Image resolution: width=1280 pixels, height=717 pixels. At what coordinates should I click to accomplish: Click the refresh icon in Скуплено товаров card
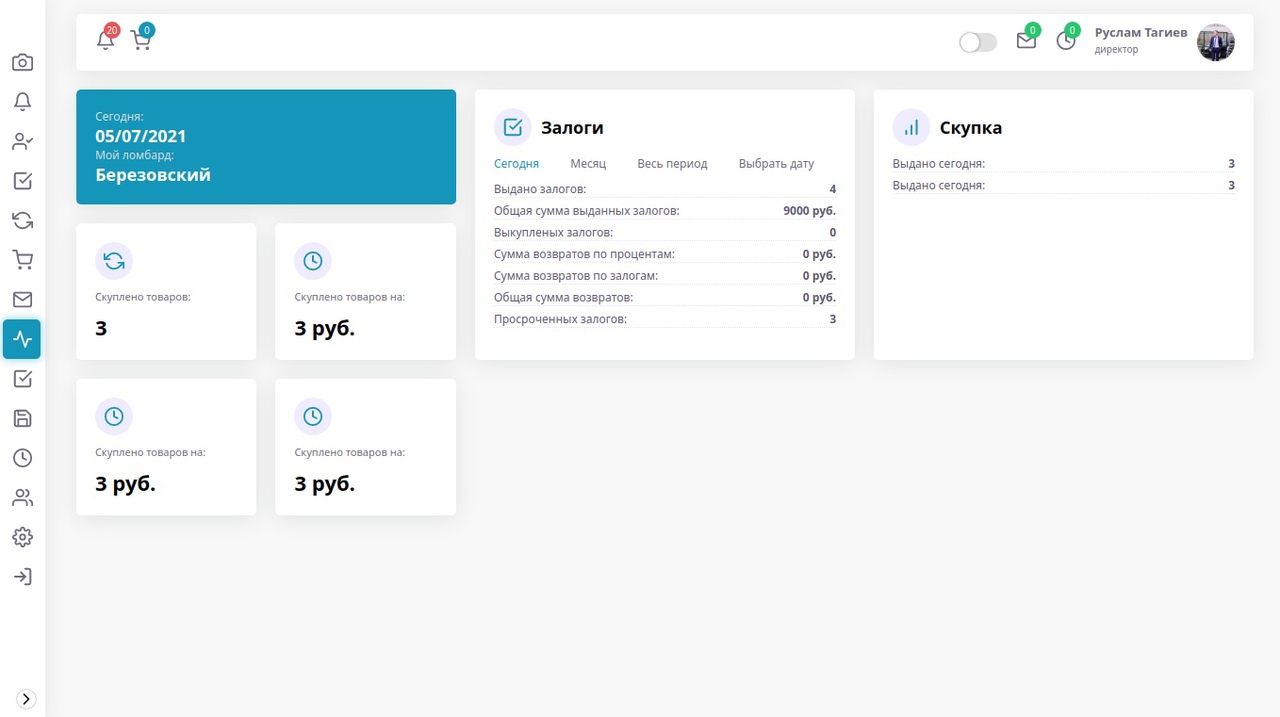114,261
